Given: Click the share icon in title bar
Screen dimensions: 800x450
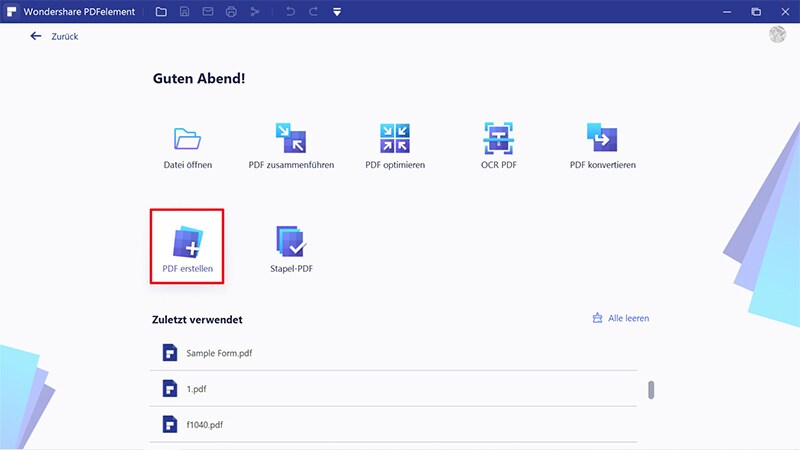Looking at the screenshot, I should pos(255,12).
